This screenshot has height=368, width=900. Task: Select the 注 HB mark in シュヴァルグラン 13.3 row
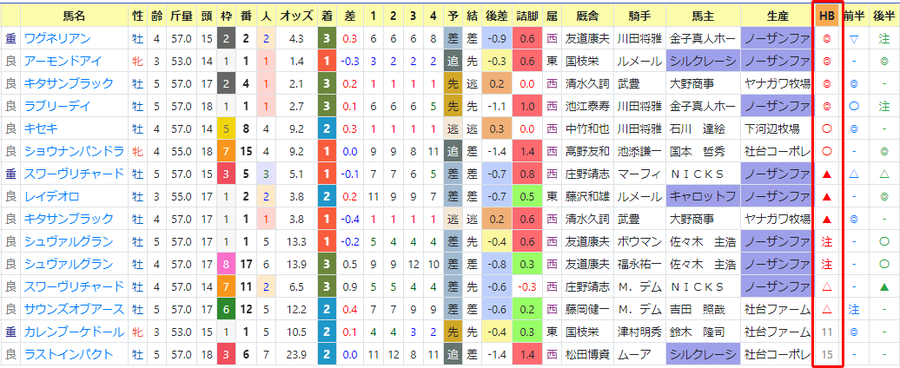827,242
